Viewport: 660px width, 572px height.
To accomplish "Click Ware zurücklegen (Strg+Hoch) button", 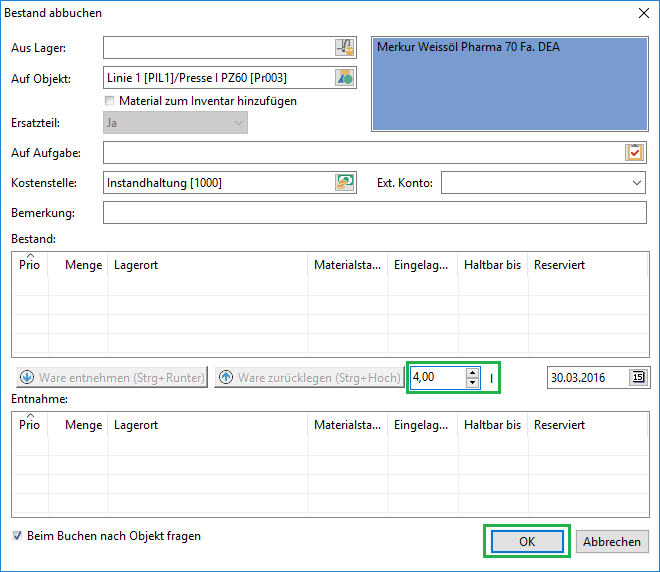I will tap(309, 378).
